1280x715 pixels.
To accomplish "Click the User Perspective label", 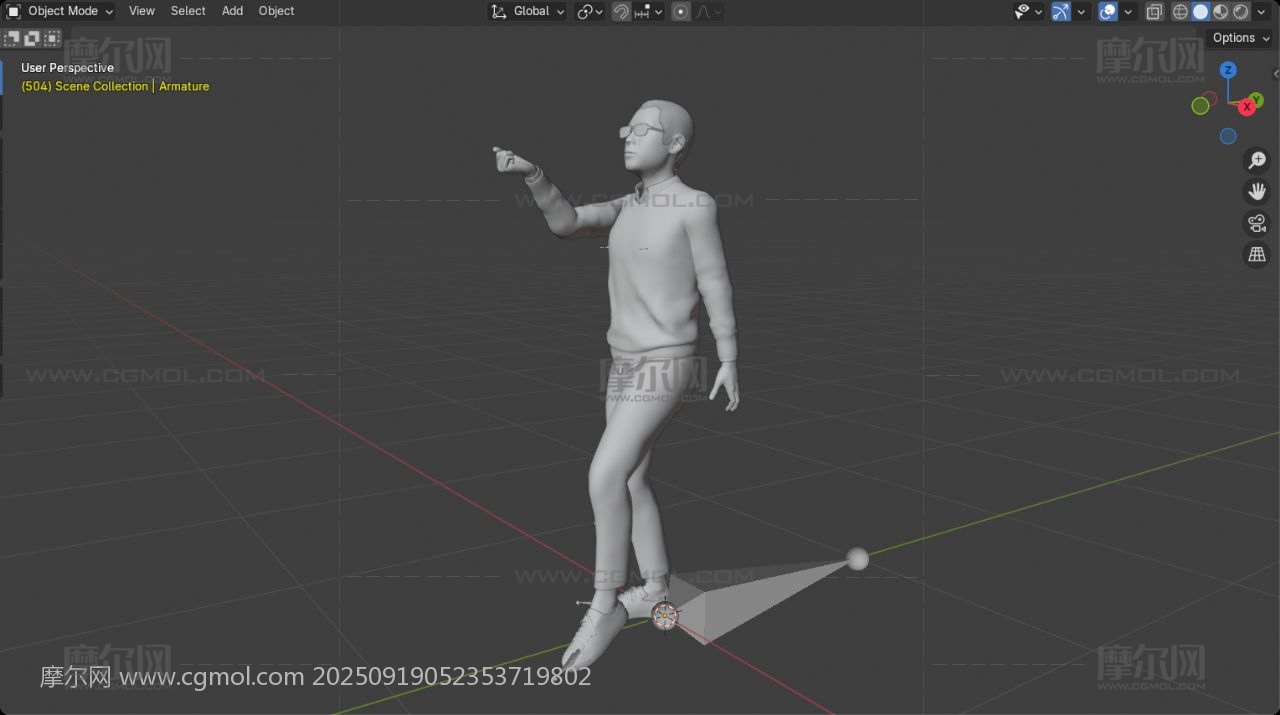I will click(67, 68).
